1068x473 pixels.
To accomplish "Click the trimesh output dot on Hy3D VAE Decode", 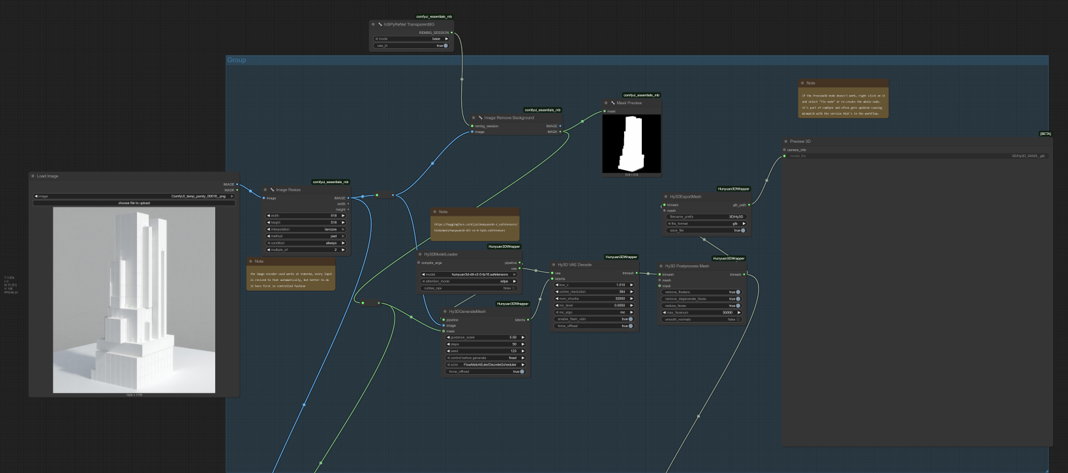I will (637, 273).
